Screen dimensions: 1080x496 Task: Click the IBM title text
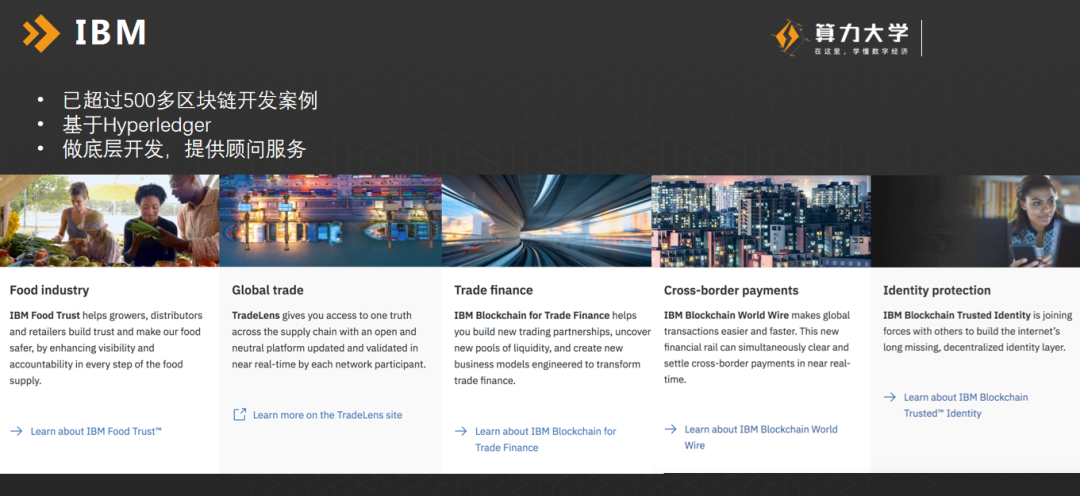coord(110,32)
